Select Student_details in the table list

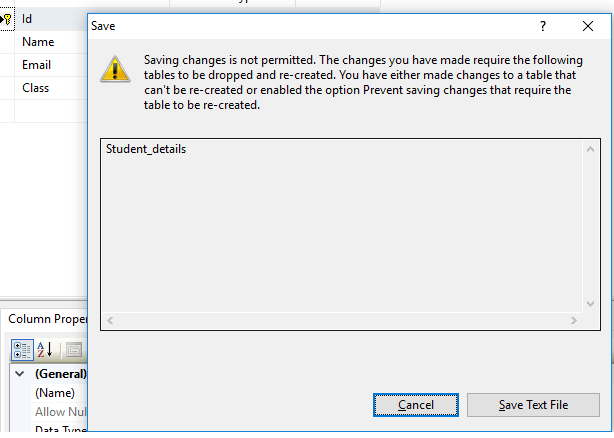pos(146,149)
